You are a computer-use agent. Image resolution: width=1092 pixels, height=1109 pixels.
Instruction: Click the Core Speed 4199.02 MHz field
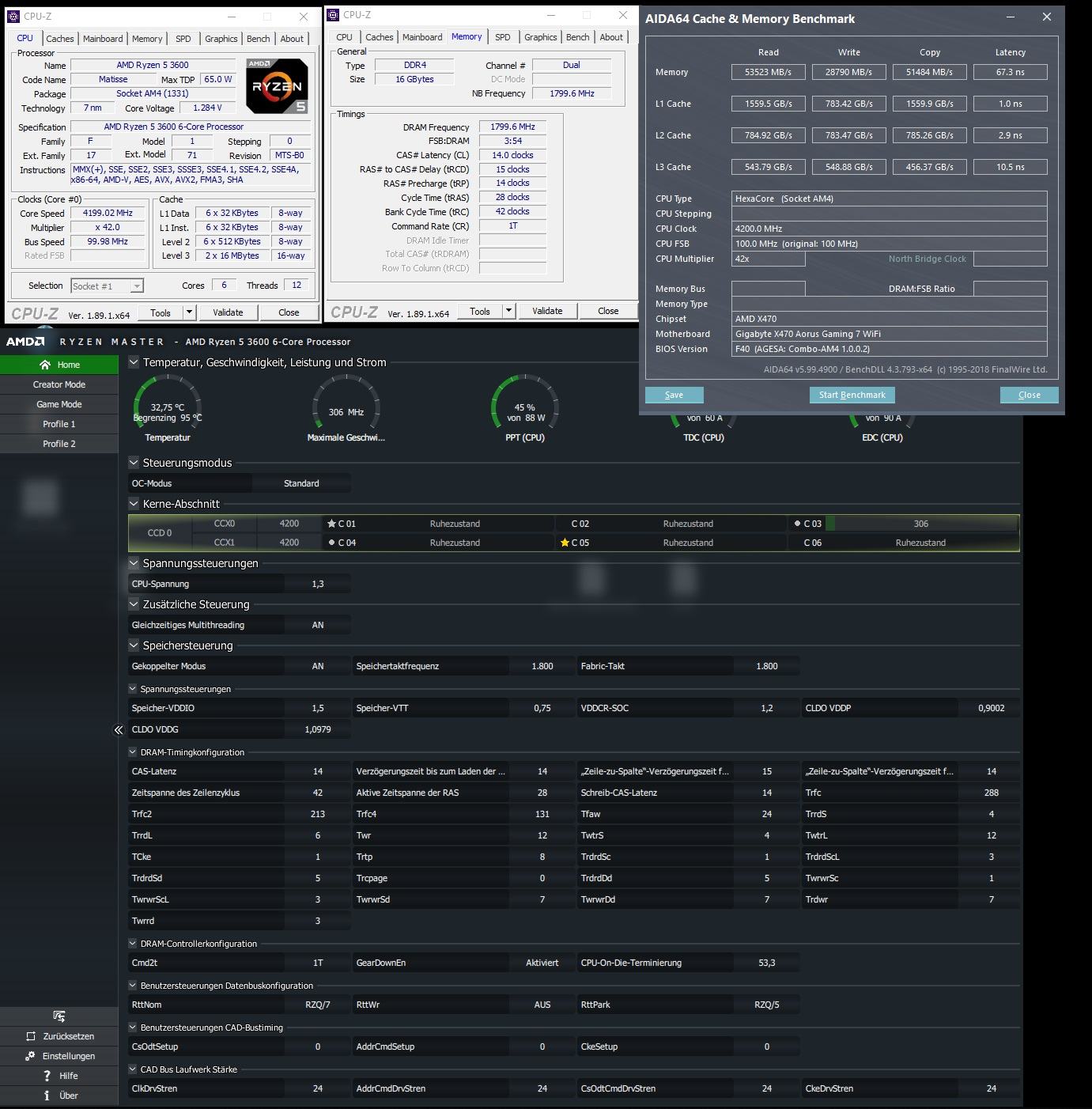click(108, 213)
